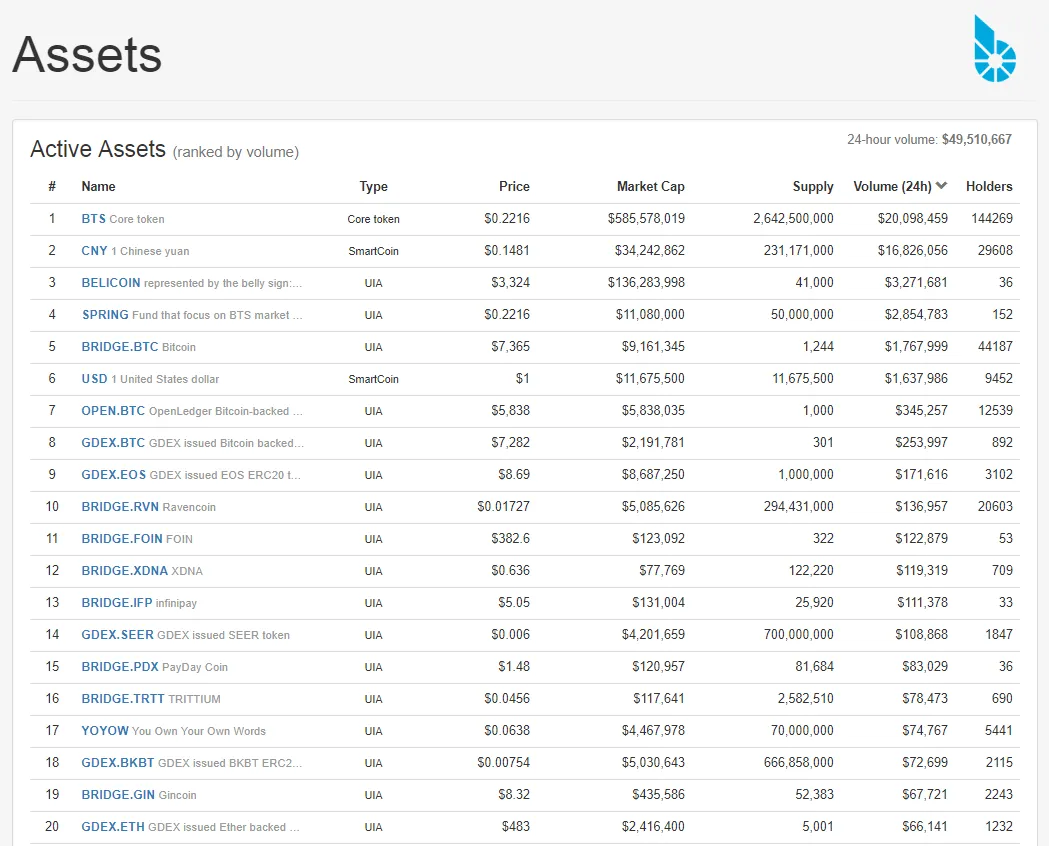Open the GDEX.BKBT asset link
The width and height of the screenshot is (1049, 846).
coord(118,763)
